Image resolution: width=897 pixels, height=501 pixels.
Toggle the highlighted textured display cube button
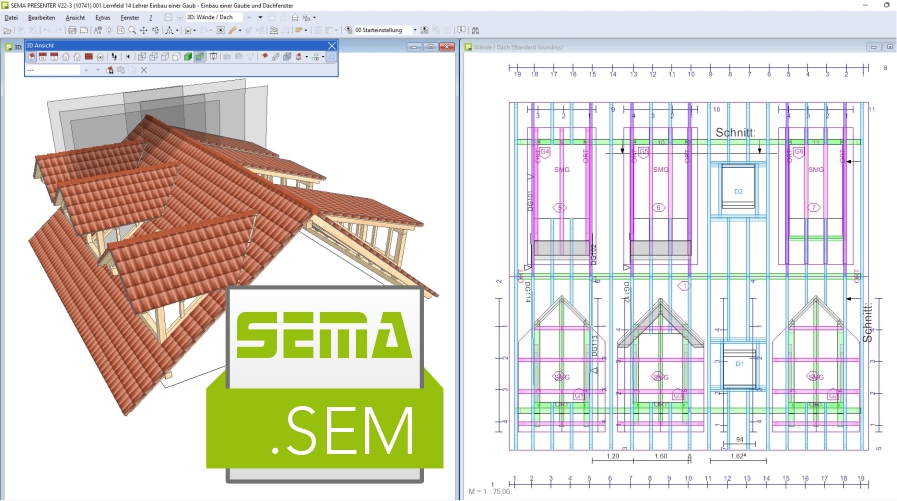pyautogui.click(x=200, y=57)
